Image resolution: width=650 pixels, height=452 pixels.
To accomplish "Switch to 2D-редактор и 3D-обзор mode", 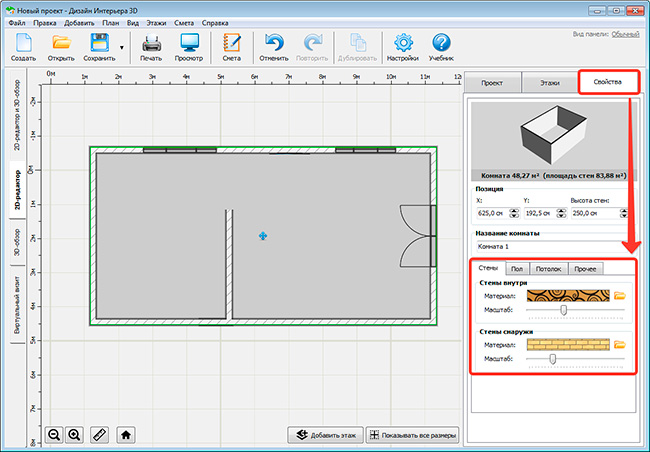I will pyautogui.click(x=17, y=115).
